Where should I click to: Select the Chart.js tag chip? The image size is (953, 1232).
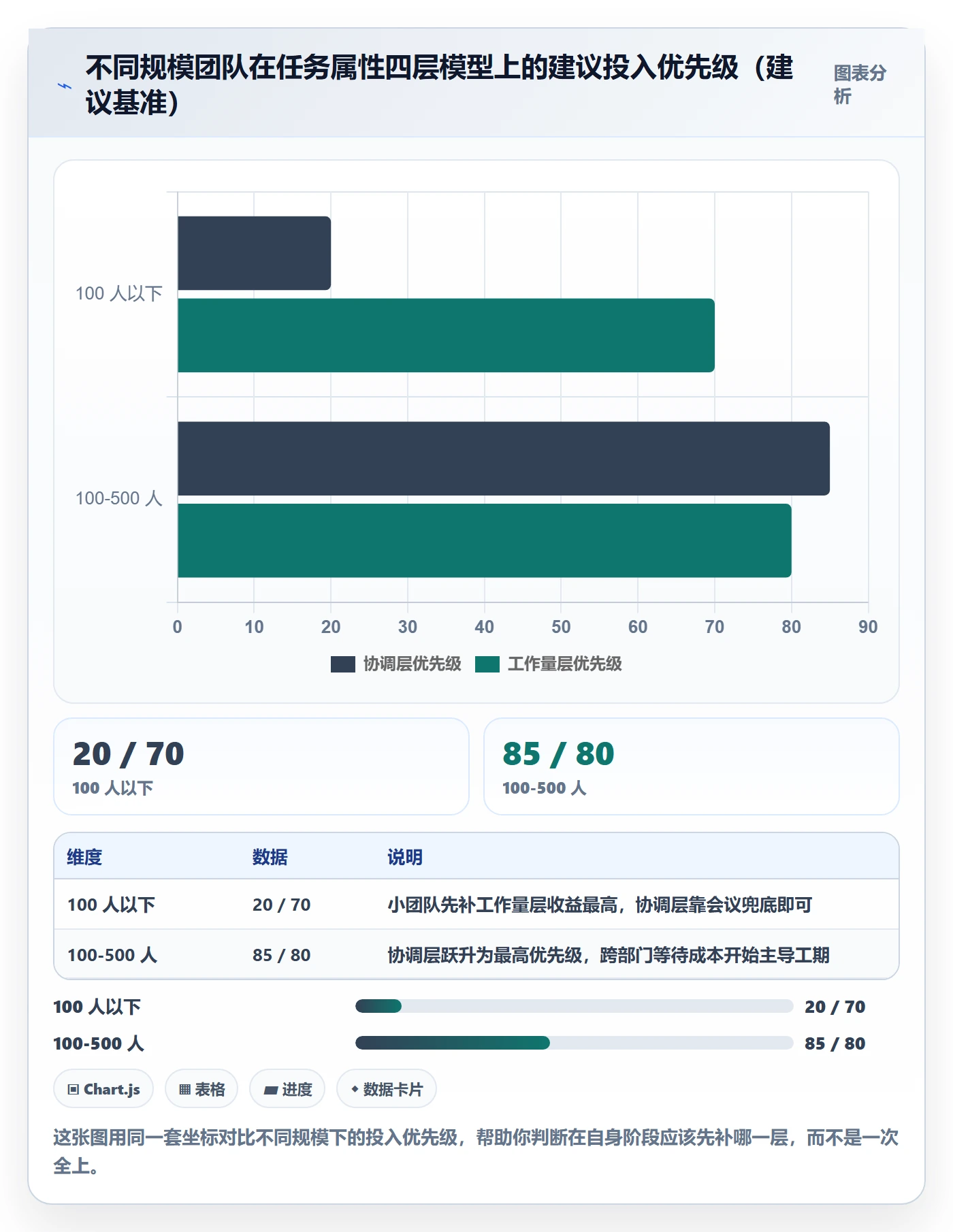[x=103, y=1089]
